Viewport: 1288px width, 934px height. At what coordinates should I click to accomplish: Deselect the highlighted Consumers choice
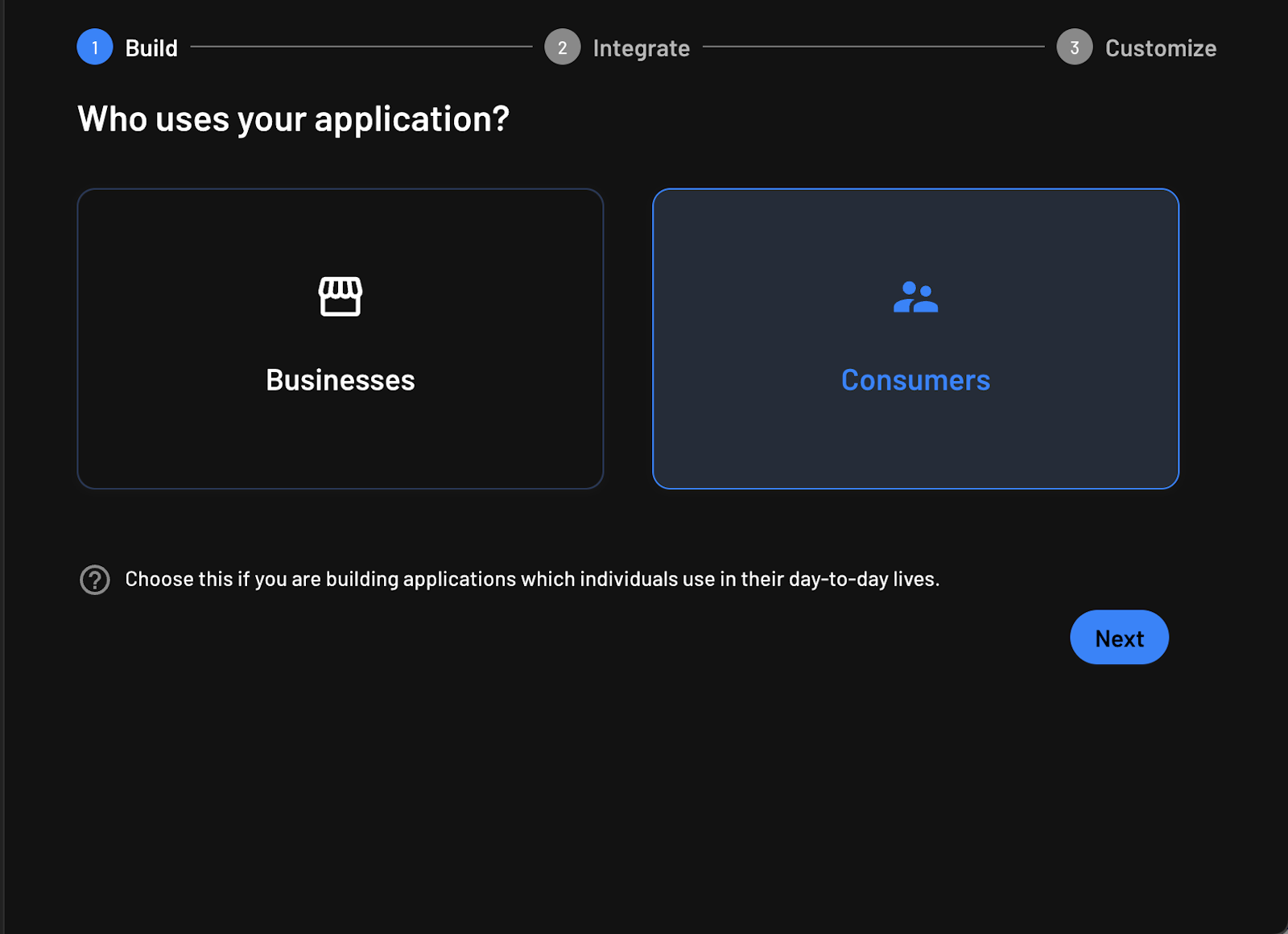click(x=915, y=338)
